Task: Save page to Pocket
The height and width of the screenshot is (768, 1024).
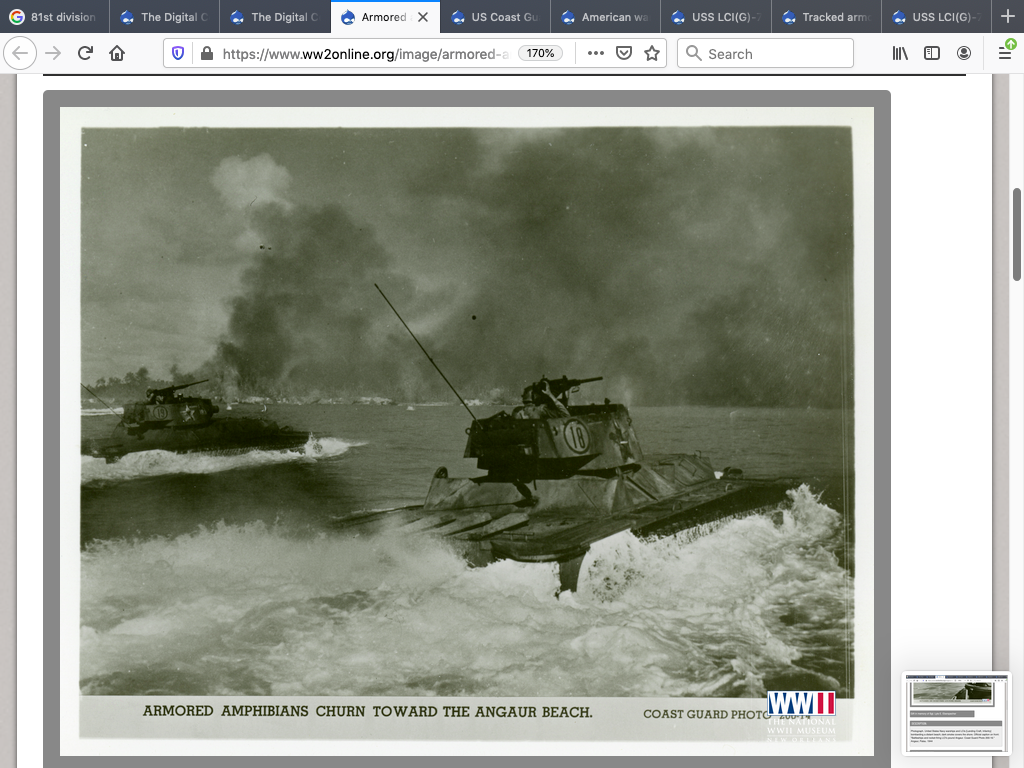Action: coord(624,54)
